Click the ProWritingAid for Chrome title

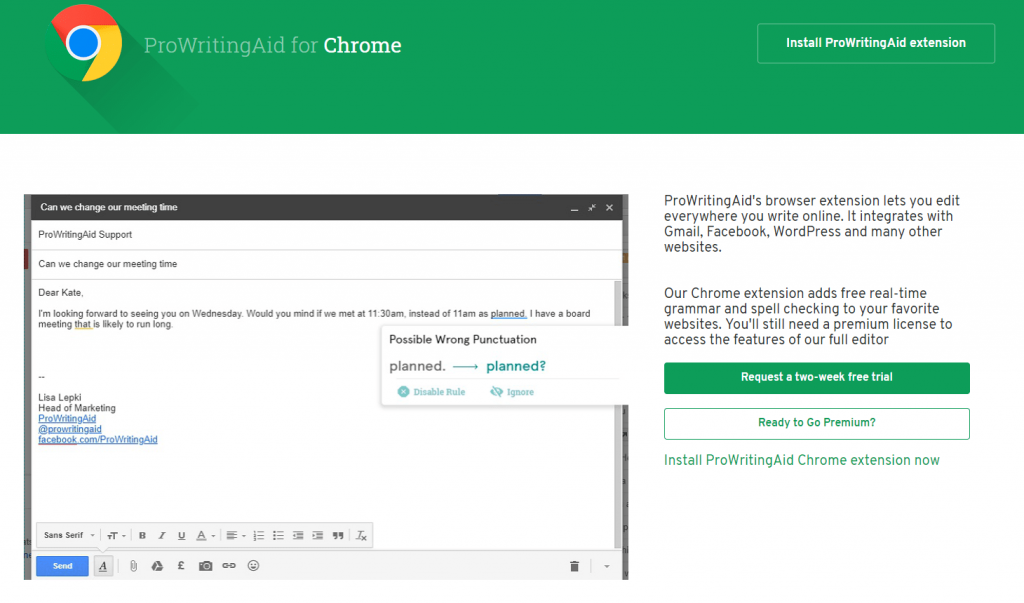coord(272,45)
